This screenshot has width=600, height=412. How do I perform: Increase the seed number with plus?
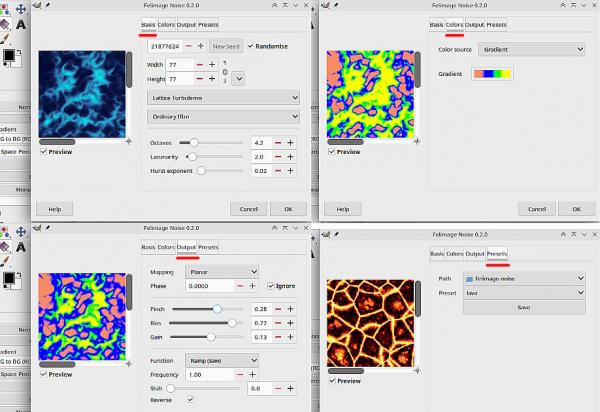(x=201, y=46)
